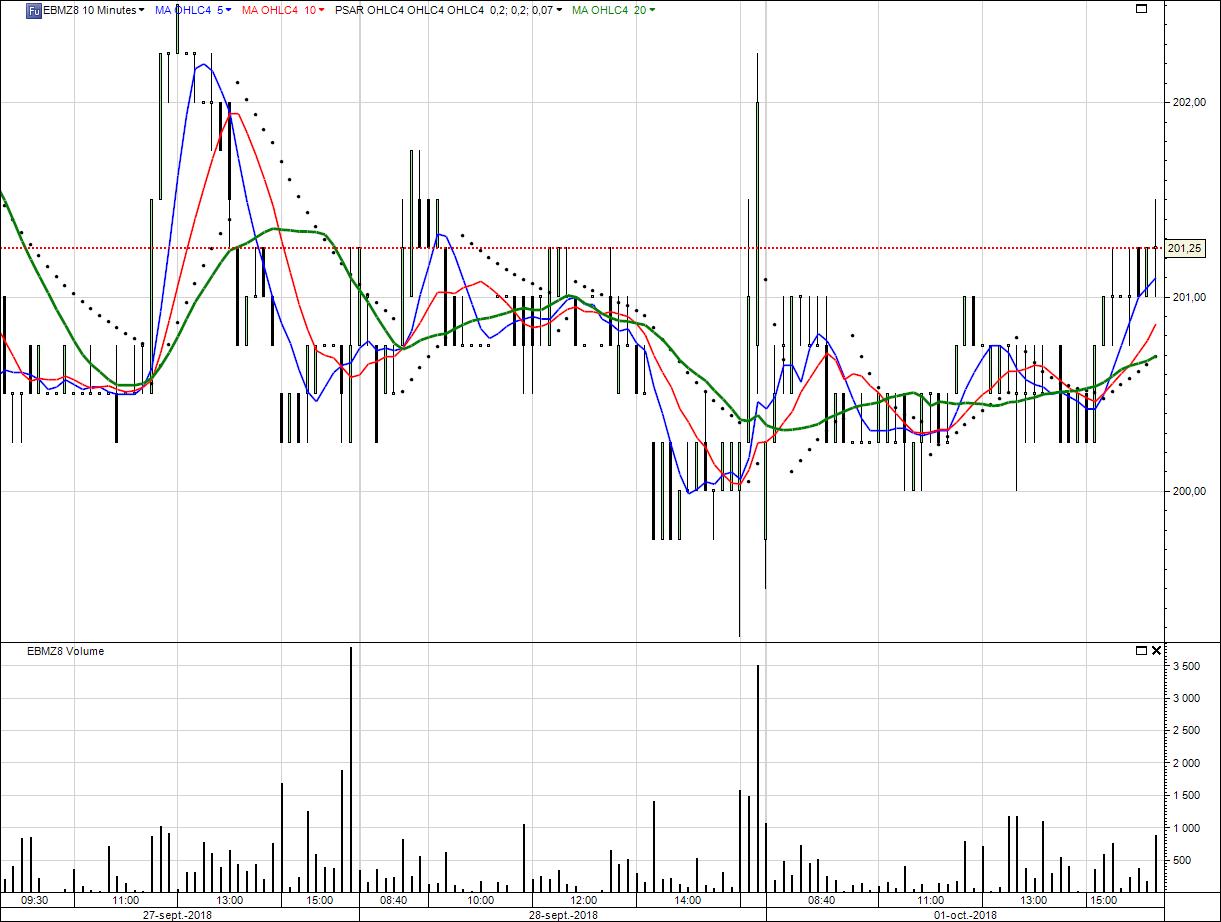Close the EBMZ8 Volume pane
The height and width of the screenshot is (922, 1221).
pyautogui.click(x=1157, y=651)
